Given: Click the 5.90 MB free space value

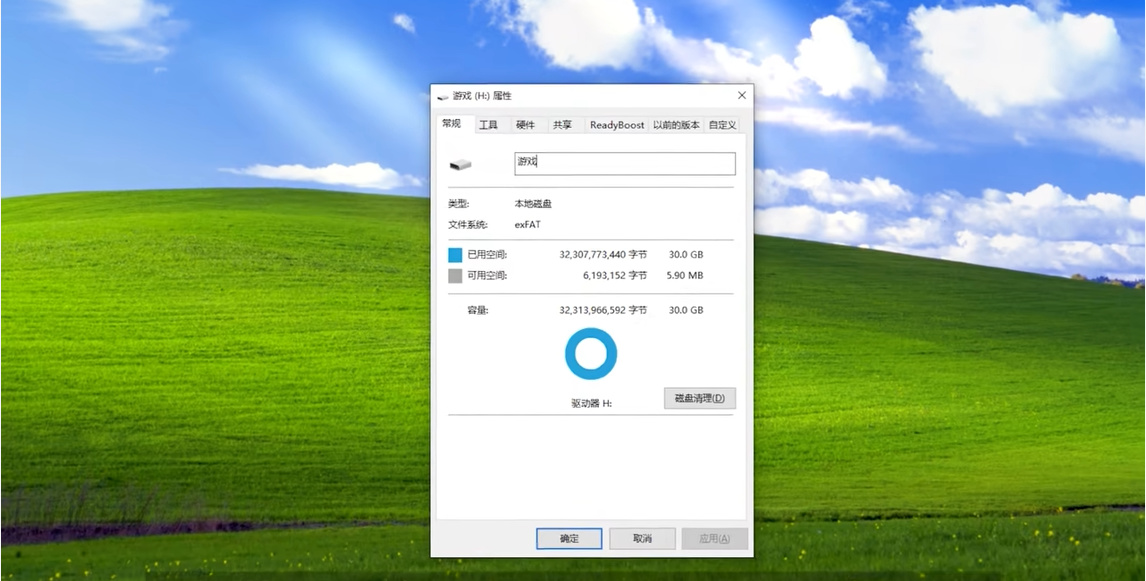Looking at the screenshot, I should [x=686, y=276].
